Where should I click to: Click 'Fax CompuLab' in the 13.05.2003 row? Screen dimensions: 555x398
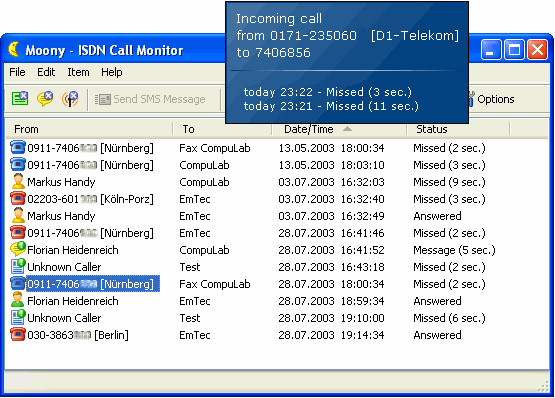point(214,148)
